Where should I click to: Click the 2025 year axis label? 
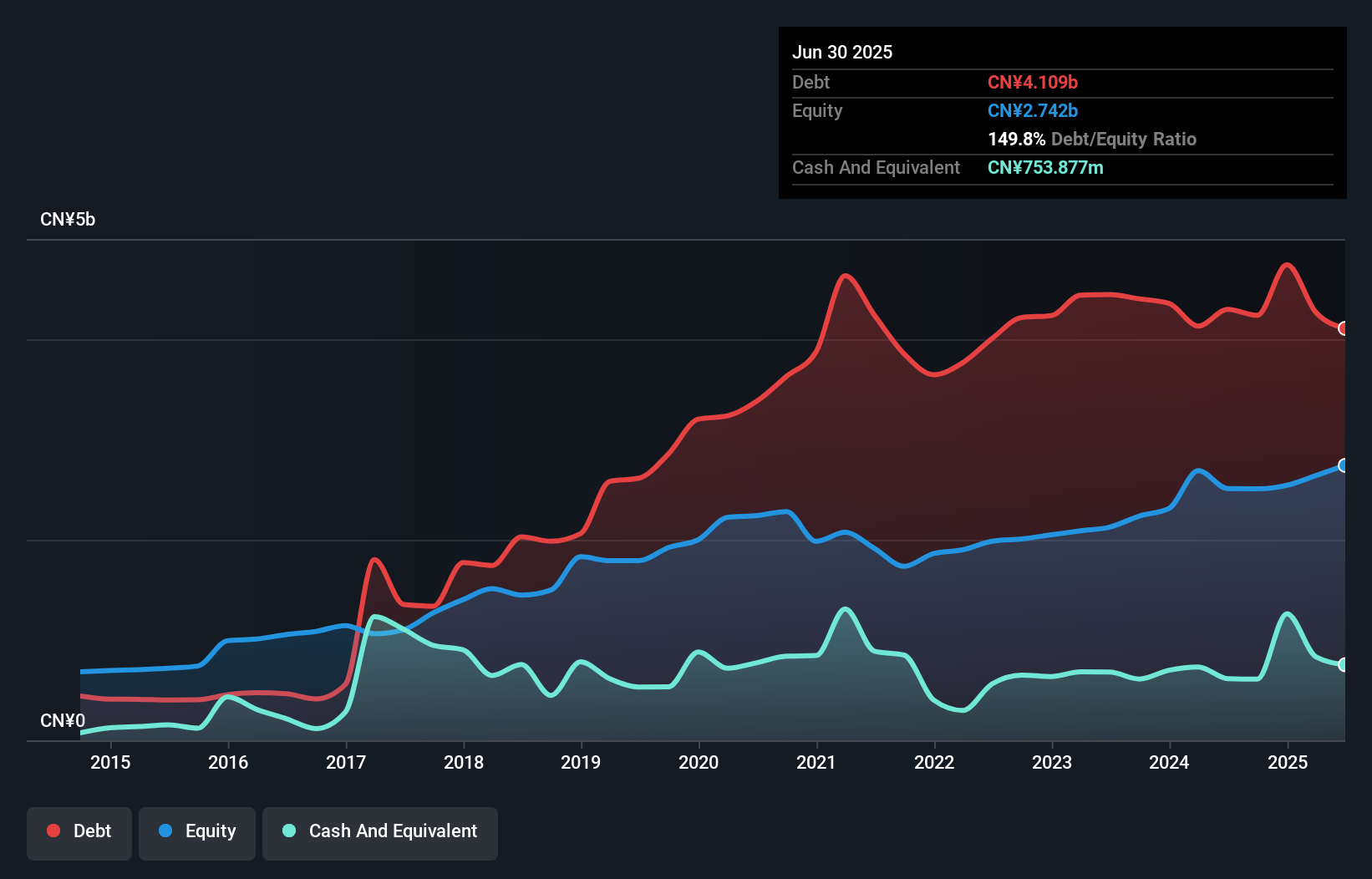(1288, 762)
